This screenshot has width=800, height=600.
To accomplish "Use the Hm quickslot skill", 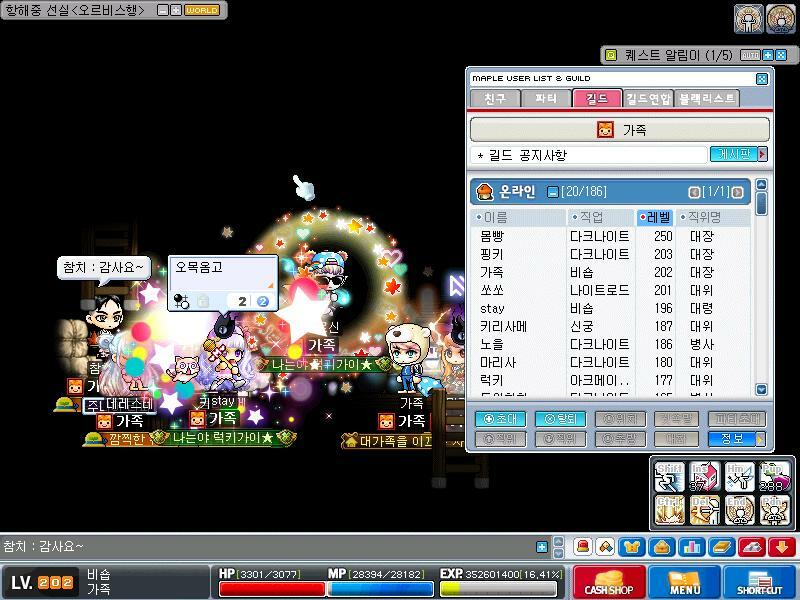I will pos(739,477).
